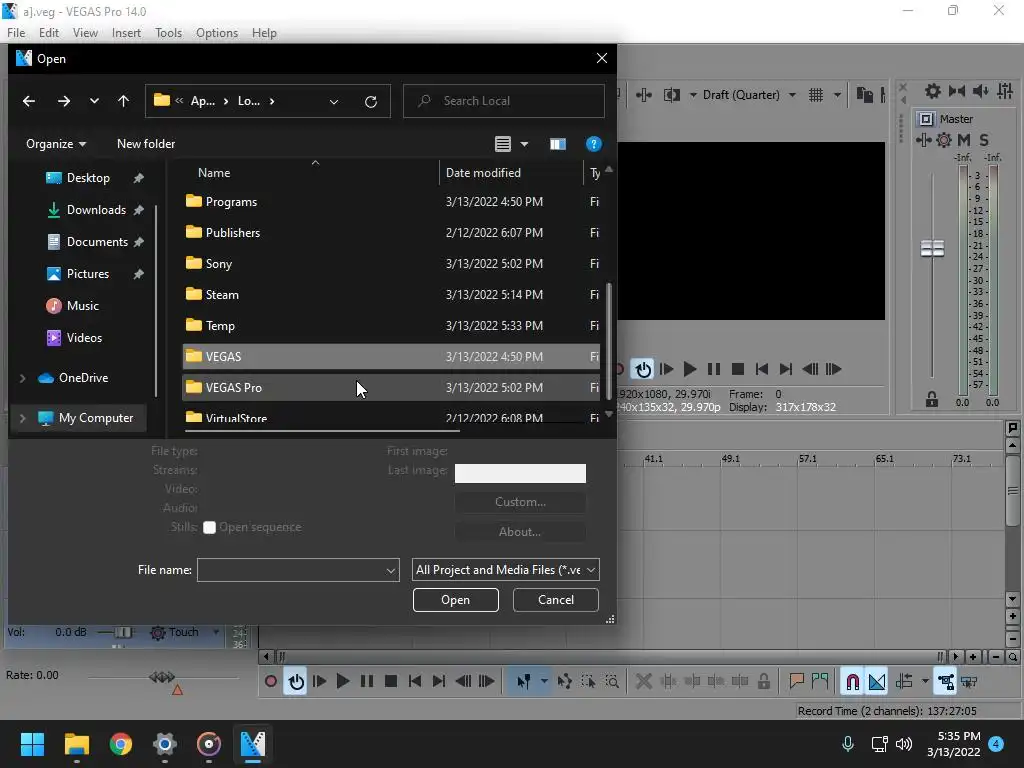Screen dimensions: 1024x768
Task: Show the preview pane icon
Action: point(558,144)
